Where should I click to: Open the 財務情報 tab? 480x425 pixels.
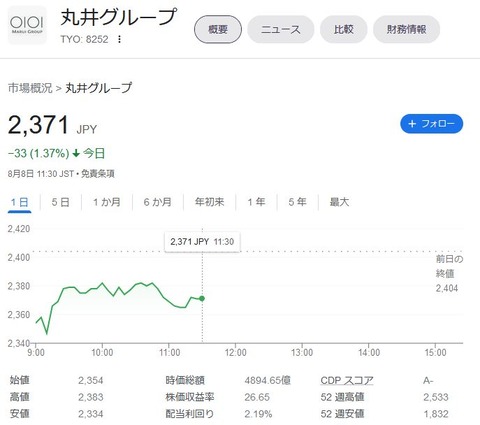[x=406, y=29]
